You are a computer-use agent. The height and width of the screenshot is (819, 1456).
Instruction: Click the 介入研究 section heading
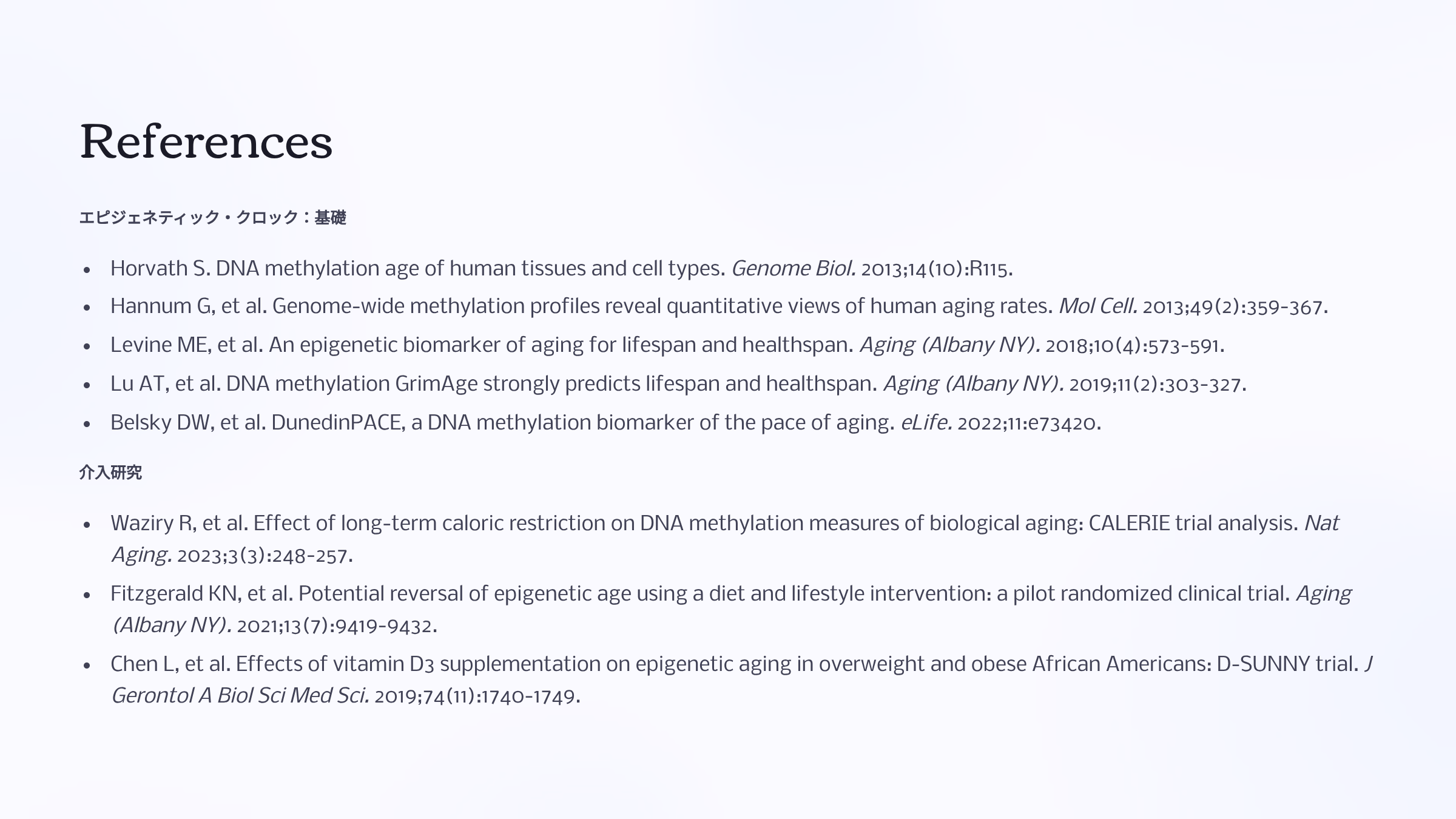pyautogui.click(x=110, y=472)
